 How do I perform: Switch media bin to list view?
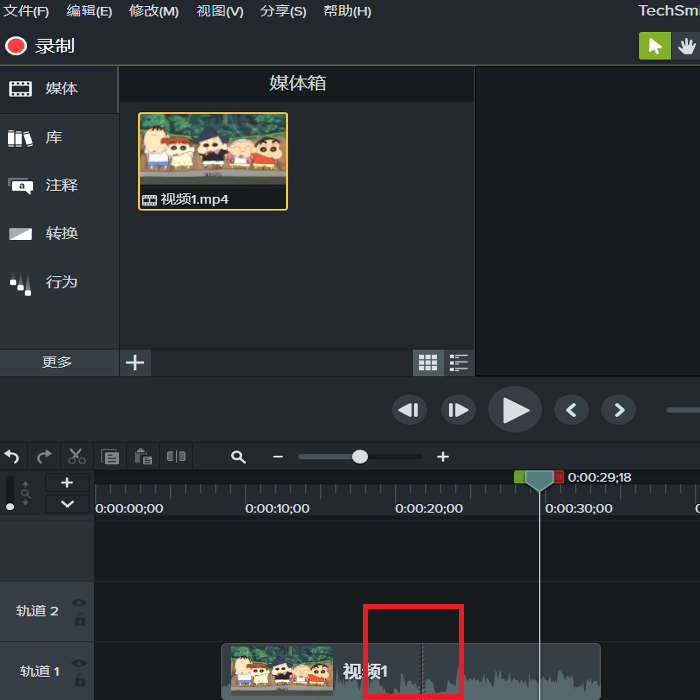pyautogui.click(x=458, y=362)
